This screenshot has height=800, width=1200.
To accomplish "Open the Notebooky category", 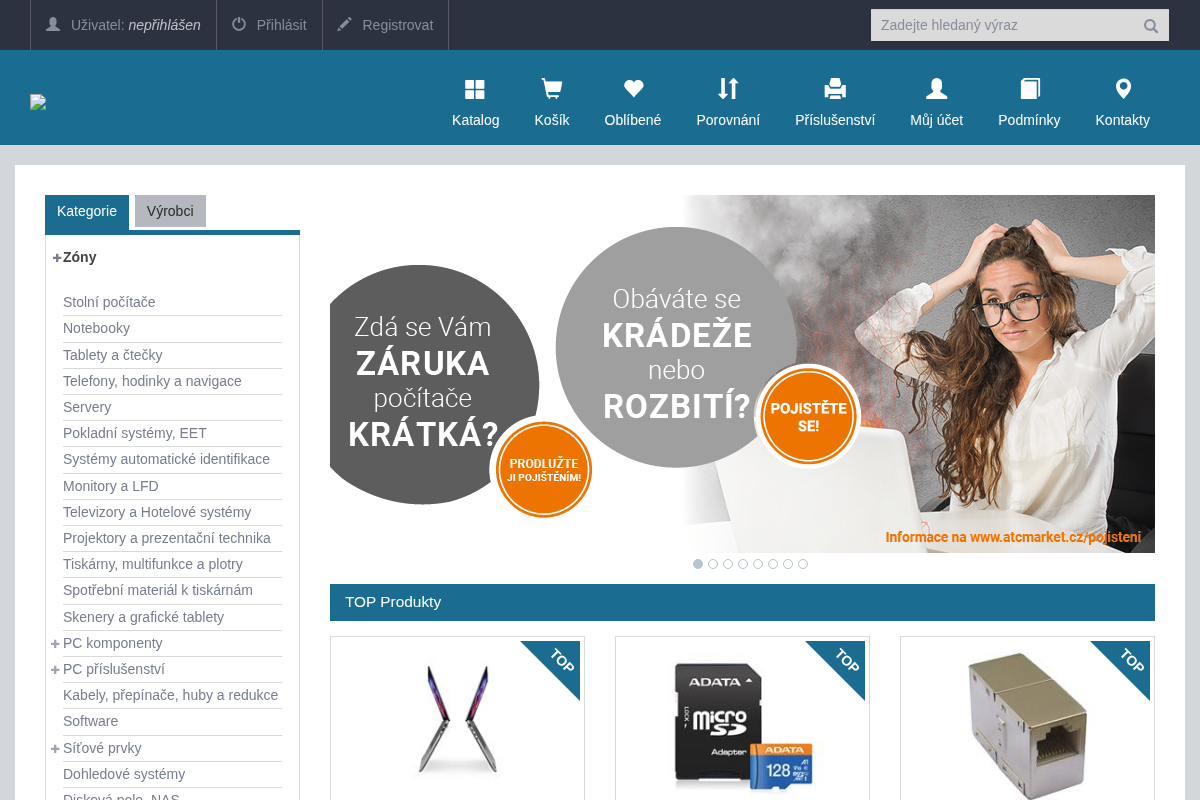I will 96,328.
